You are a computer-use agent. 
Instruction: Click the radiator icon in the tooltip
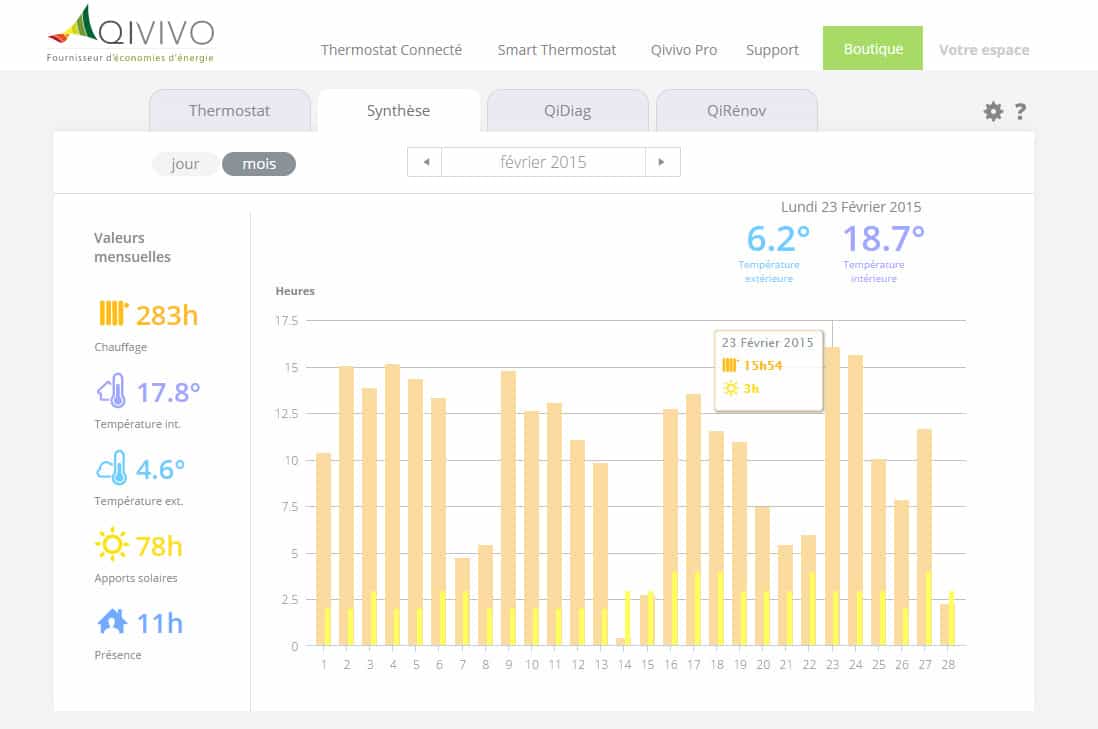click(730, 365)
